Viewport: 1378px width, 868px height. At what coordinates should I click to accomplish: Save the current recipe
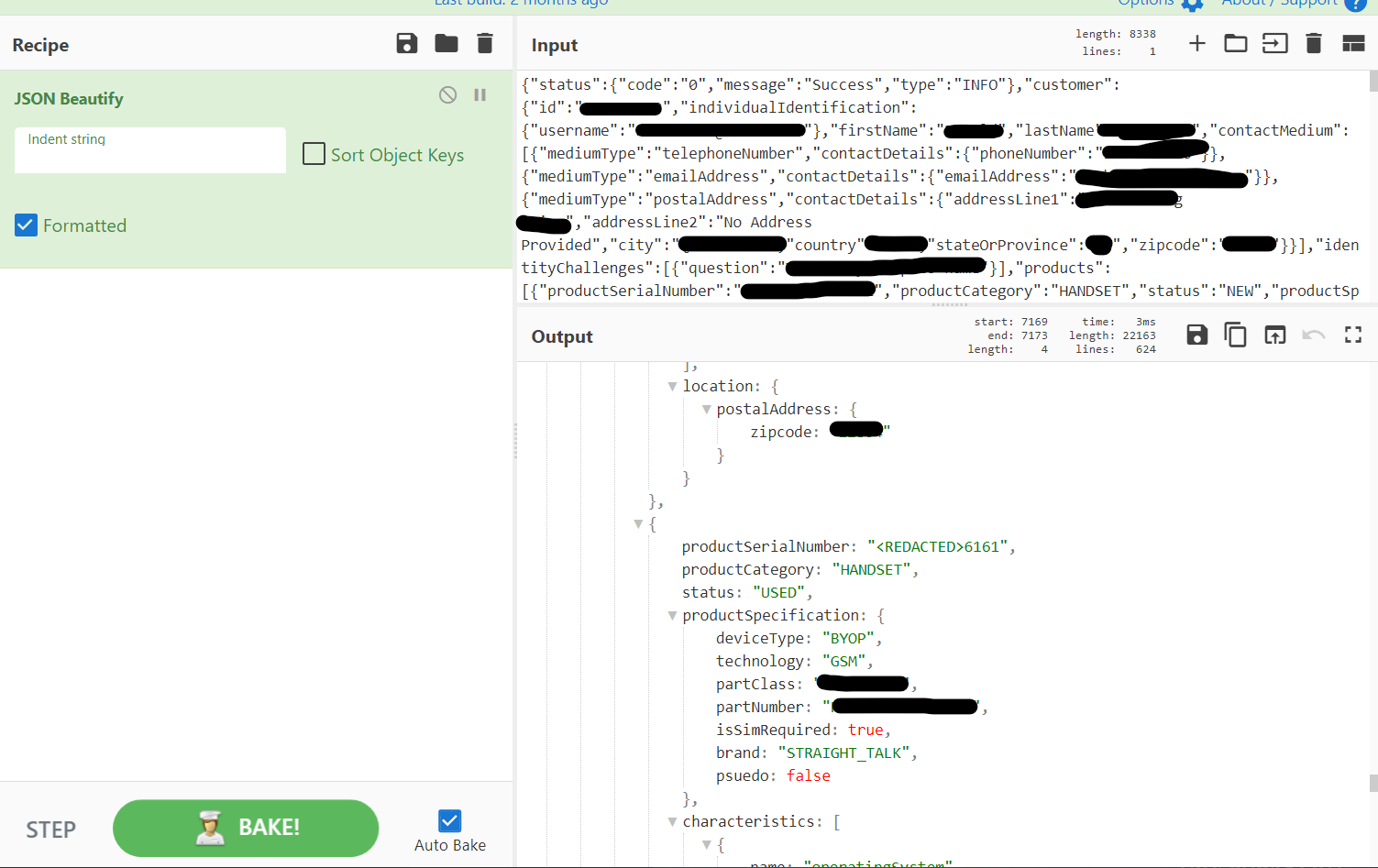coord(407,43)
